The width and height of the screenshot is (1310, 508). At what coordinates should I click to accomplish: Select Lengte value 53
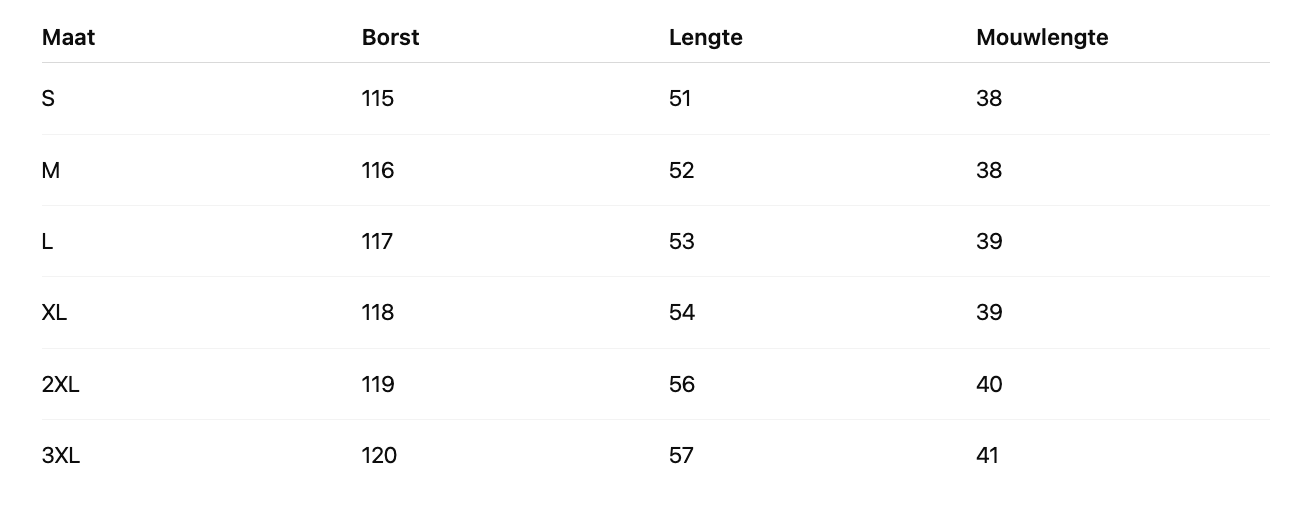(x=681, y=242)
